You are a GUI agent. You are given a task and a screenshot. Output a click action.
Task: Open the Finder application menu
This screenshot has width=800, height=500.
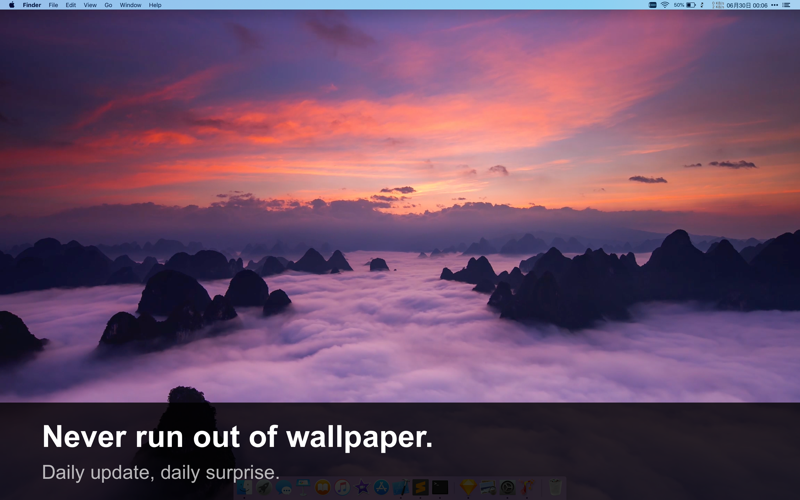pyautogui.click(x=32, y=5)
